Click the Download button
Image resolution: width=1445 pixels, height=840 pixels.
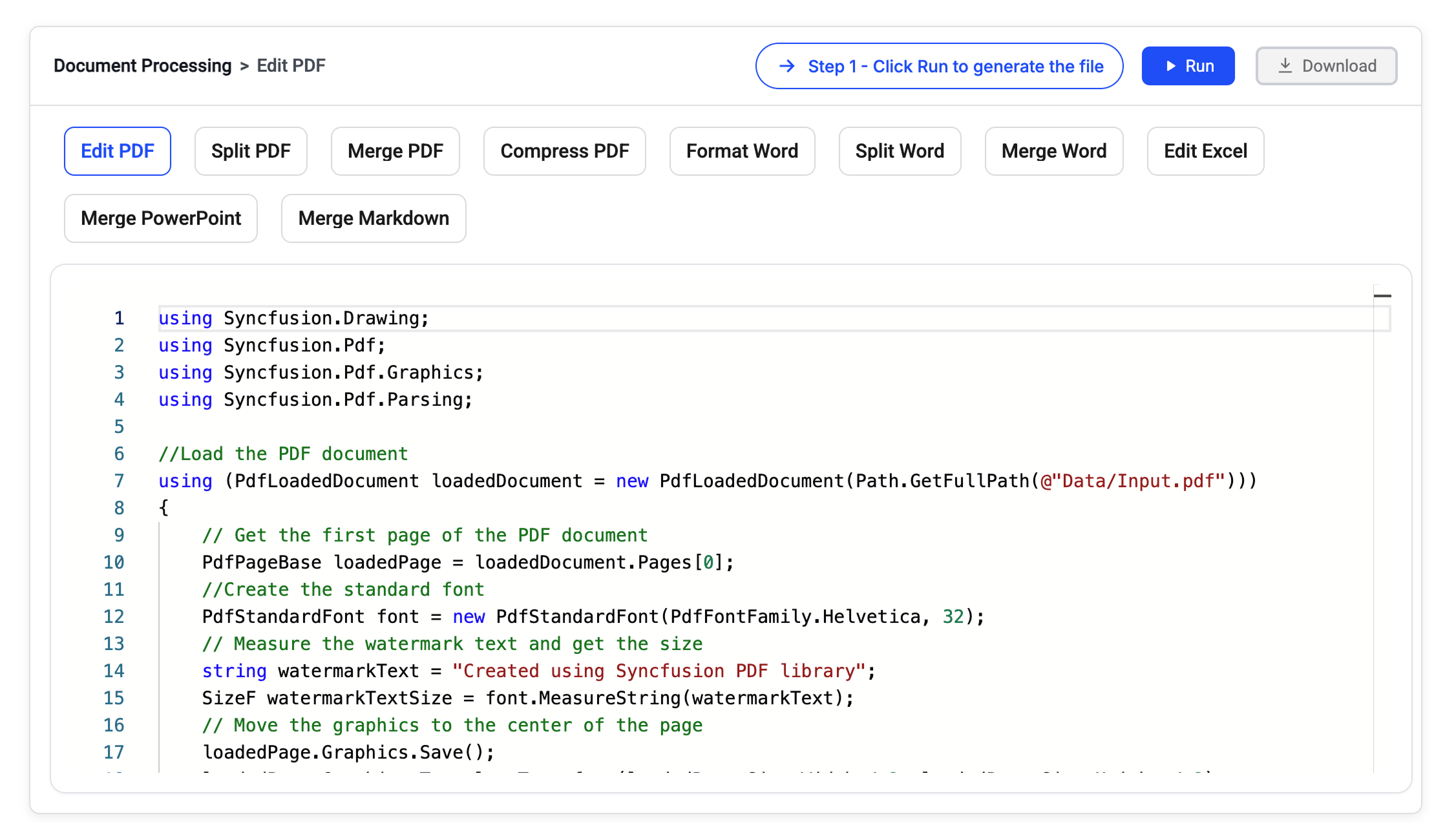tap(1326, 66)
